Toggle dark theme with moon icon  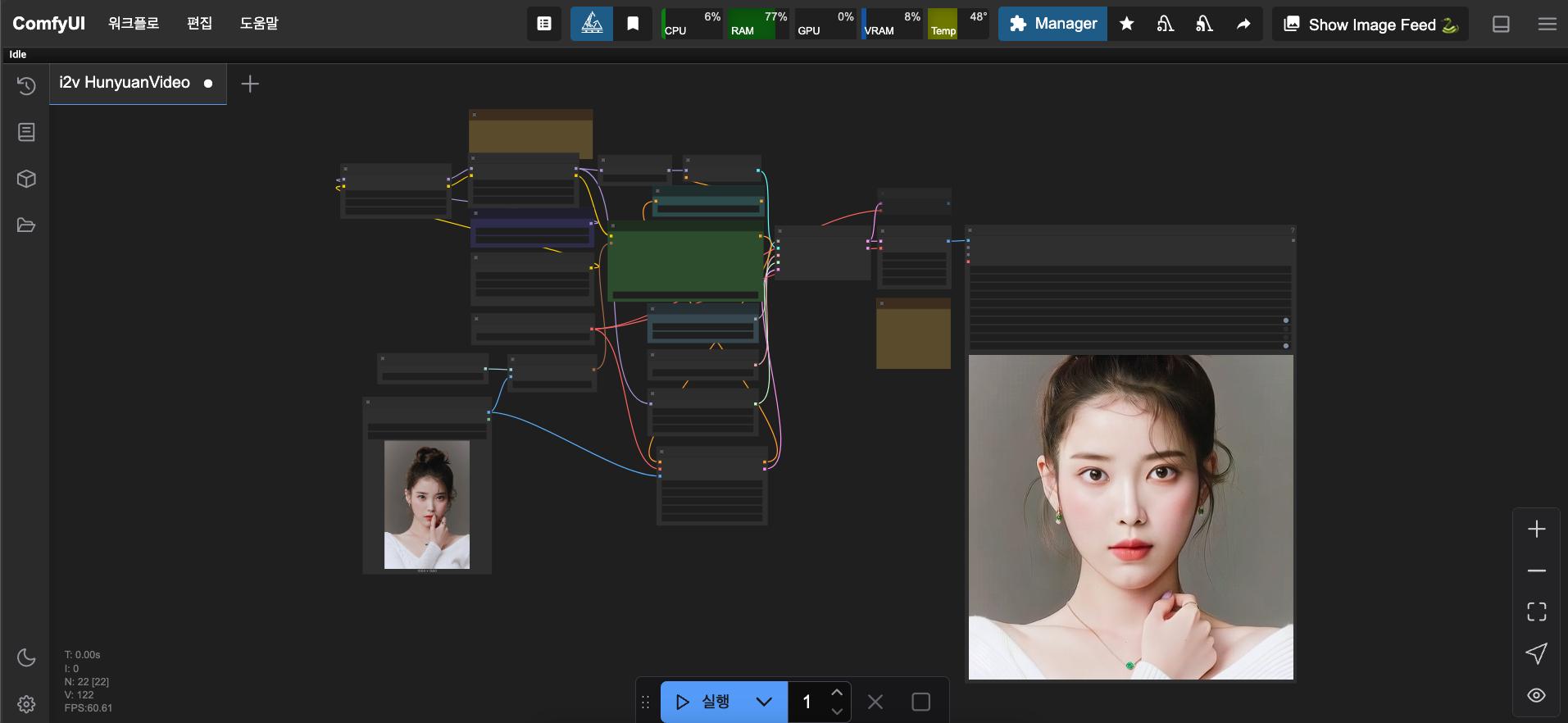pyautogui.click(x=26, y=657)
